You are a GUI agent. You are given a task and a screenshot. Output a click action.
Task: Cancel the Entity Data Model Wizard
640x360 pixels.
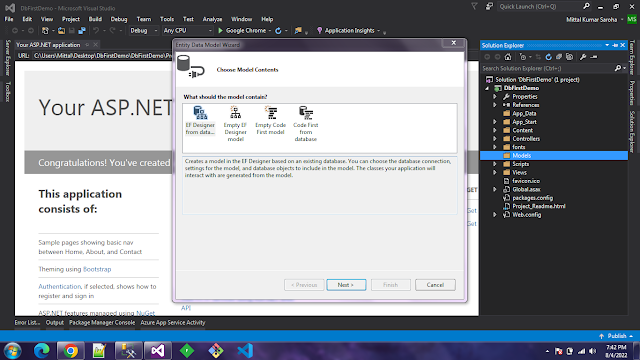(x=435, y=285)
